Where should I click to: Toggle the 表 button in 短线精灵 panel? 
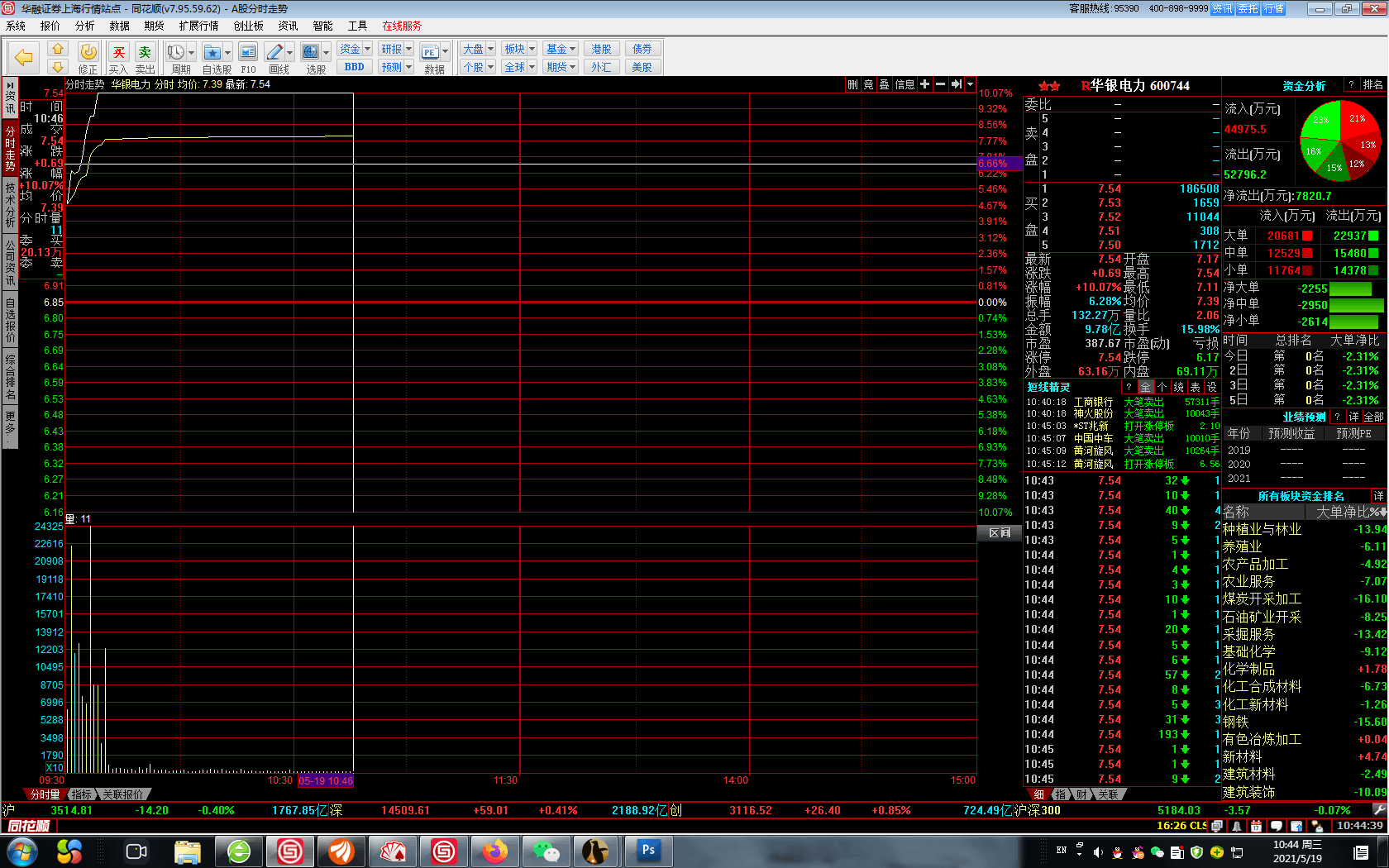(x=1195, y=387)
